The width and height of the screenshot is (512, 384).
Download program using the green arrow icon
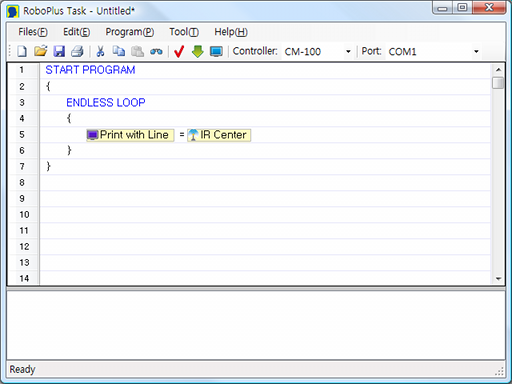[198, 51]
